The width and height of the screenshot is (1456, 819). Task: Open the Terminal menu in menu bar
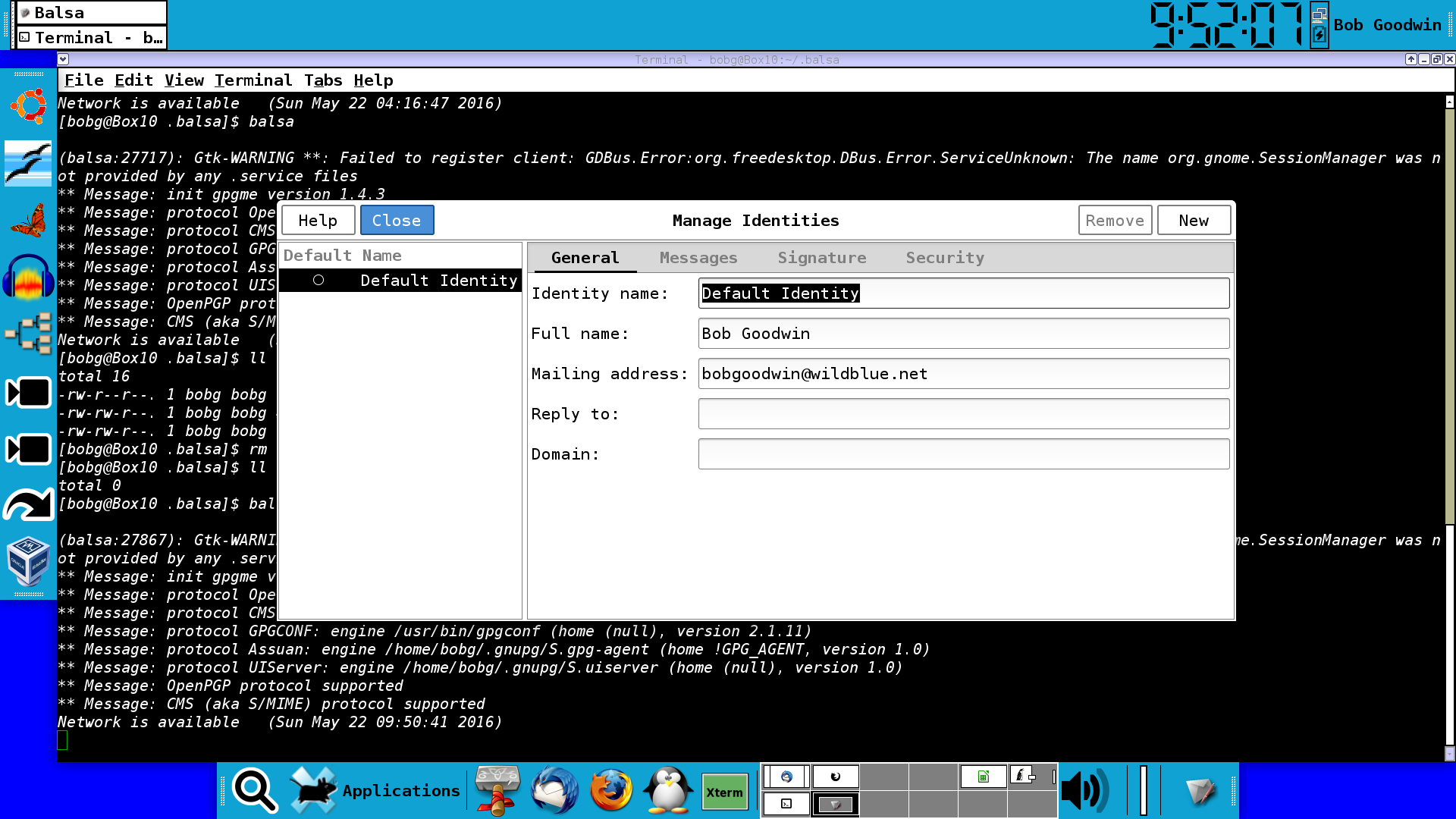tap(253, 80)
